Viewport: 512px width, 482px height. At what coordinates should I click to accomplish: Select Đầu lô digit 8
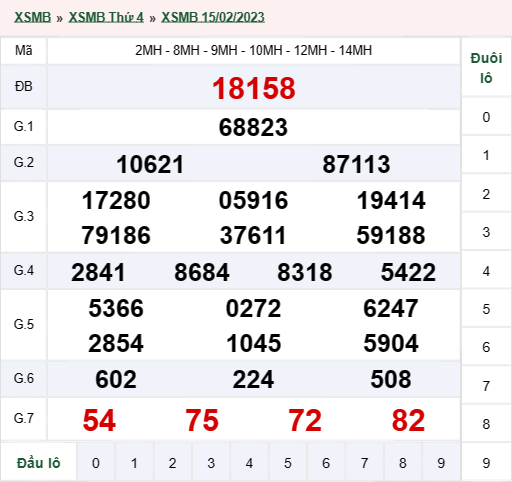click(402, 463)
